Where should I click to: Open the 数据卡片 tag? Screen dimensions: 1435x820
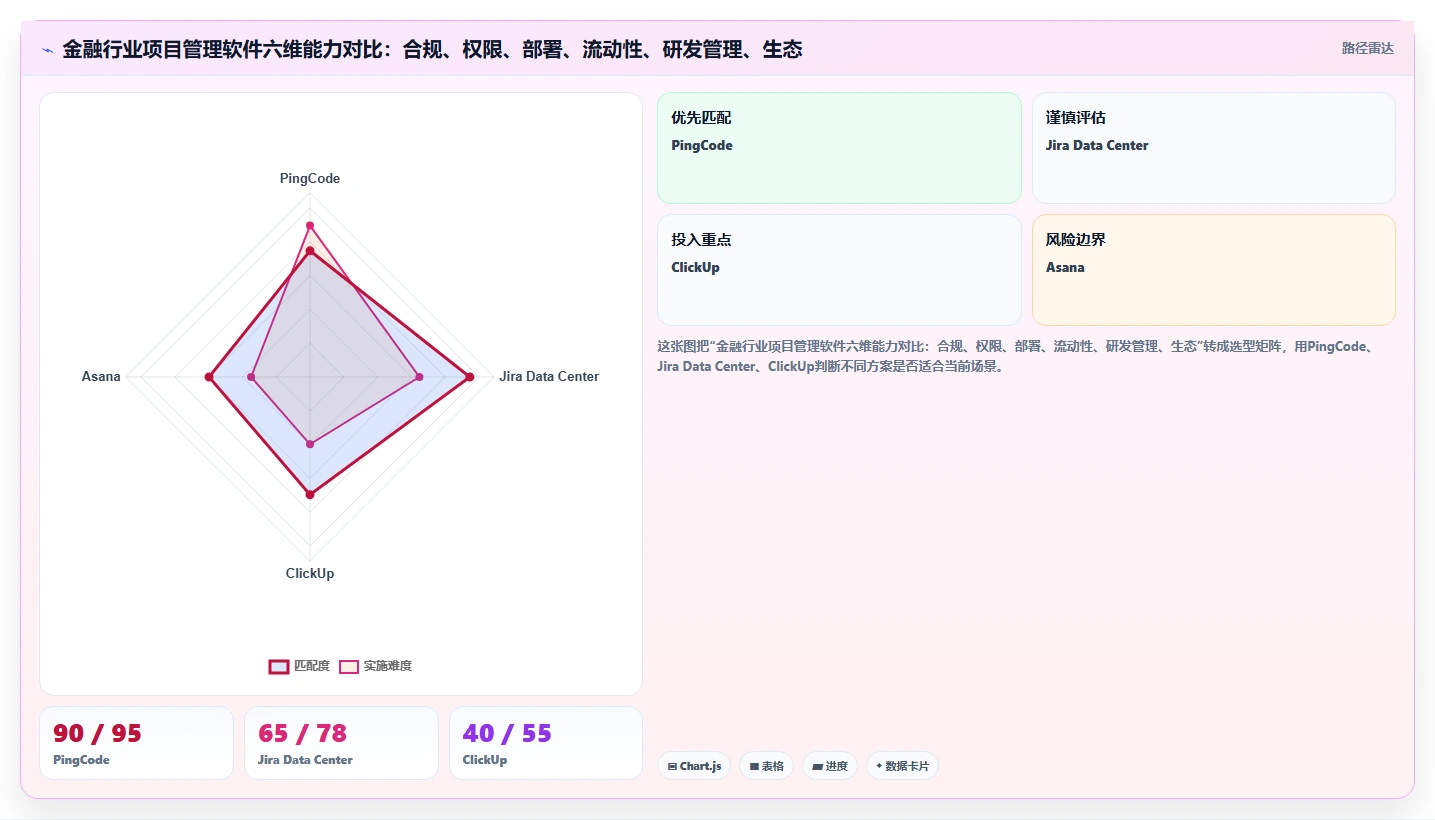tap(902, 766)
